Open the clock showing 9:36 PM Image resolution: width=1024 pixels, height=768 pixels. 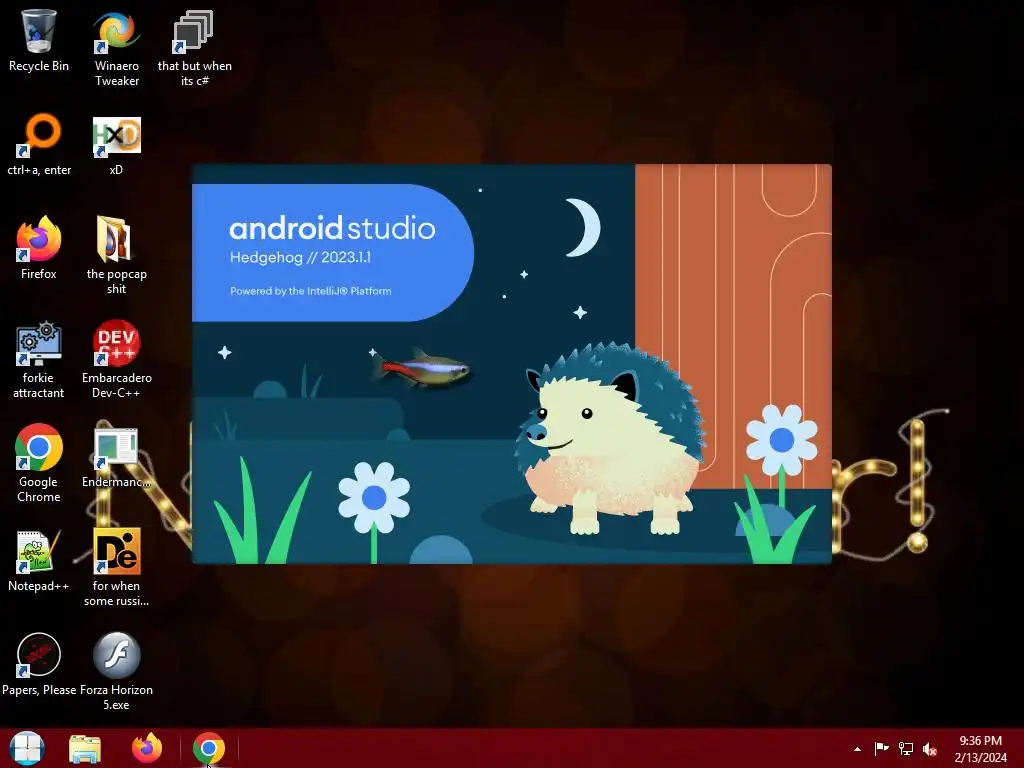coord(980,749)
